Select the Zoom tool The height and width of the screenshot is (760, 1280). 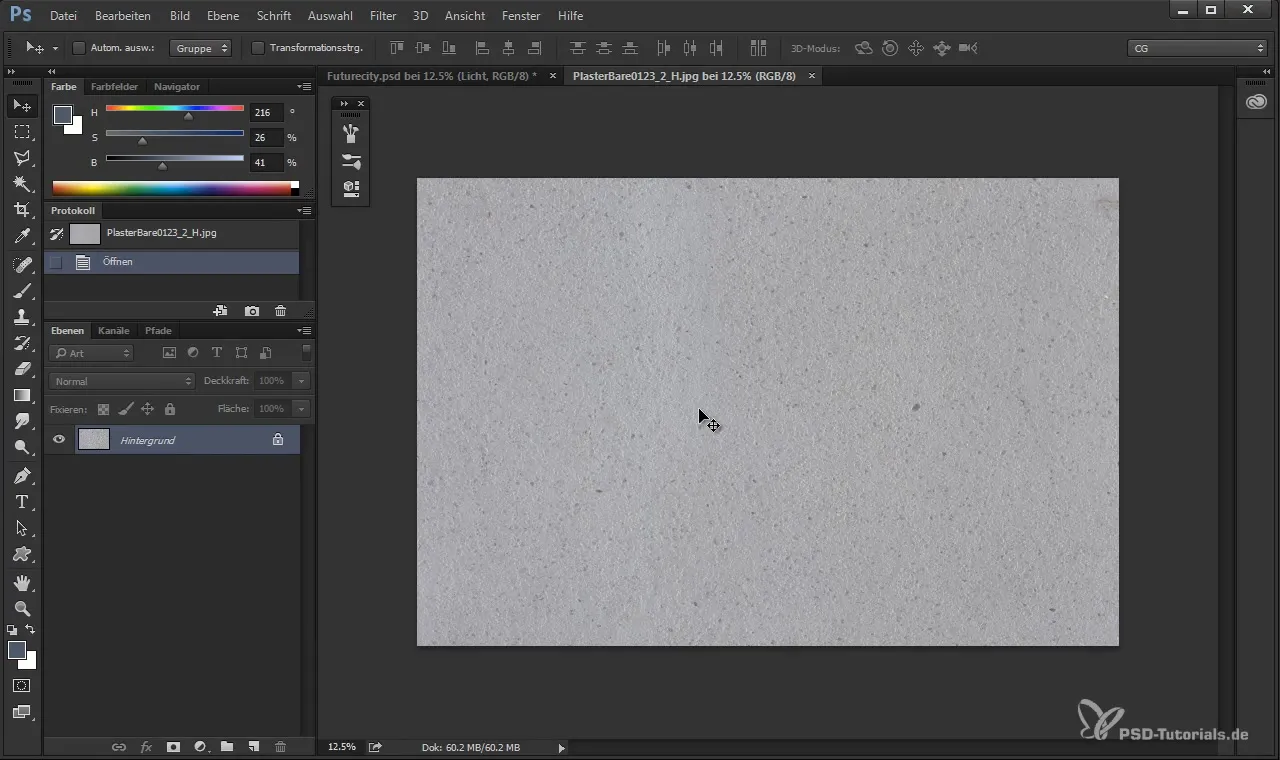tap(22, 608)
